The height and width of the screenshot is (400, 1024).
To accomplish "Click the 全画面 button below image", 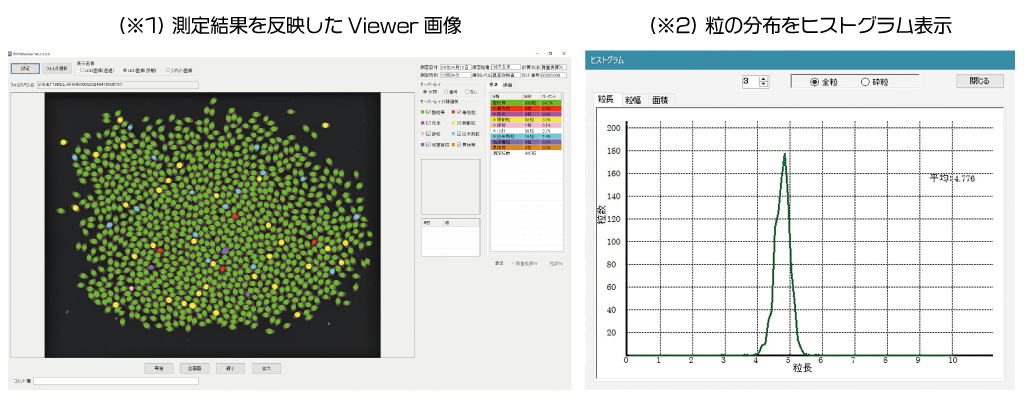I will click(x=196, y=368).
